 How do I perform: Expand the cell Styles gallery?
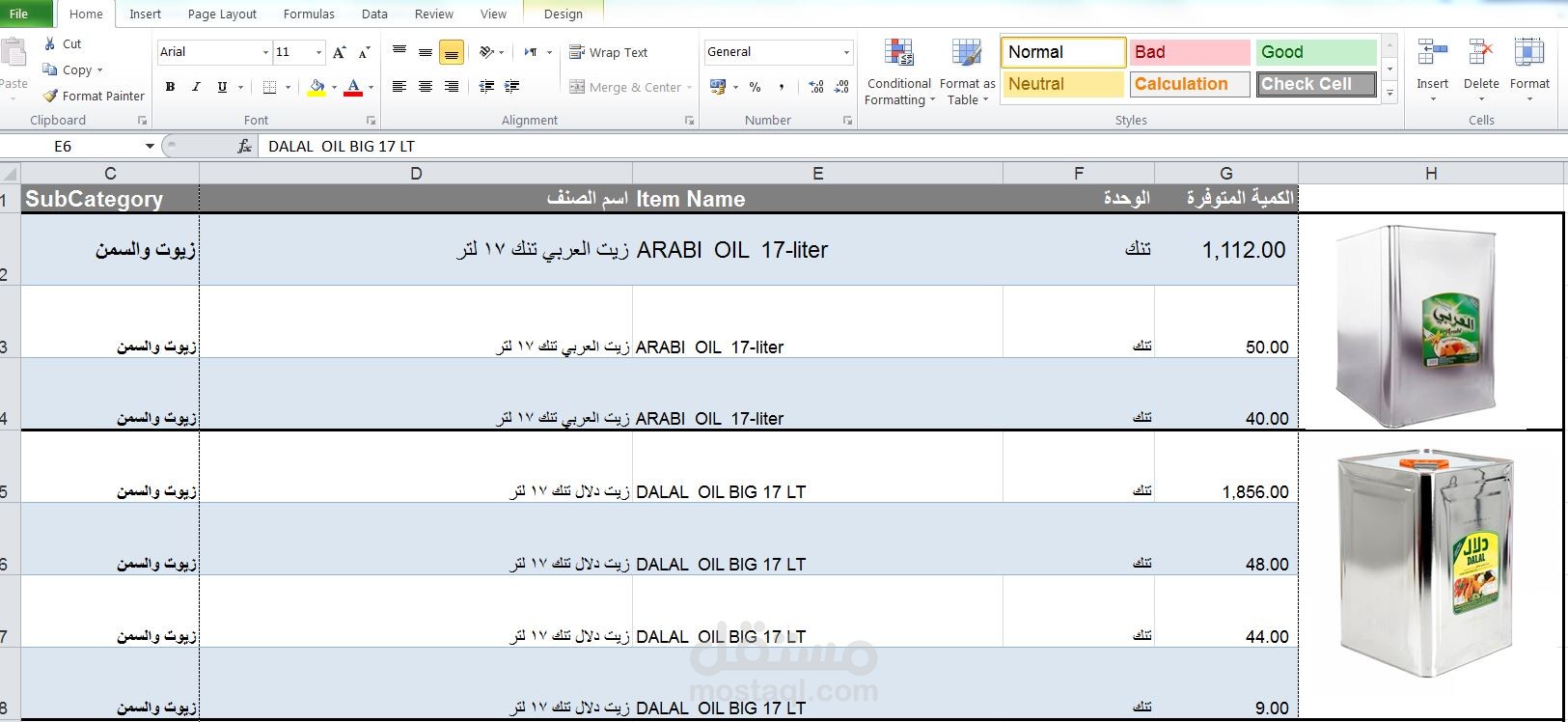(x=1389, y=95)
